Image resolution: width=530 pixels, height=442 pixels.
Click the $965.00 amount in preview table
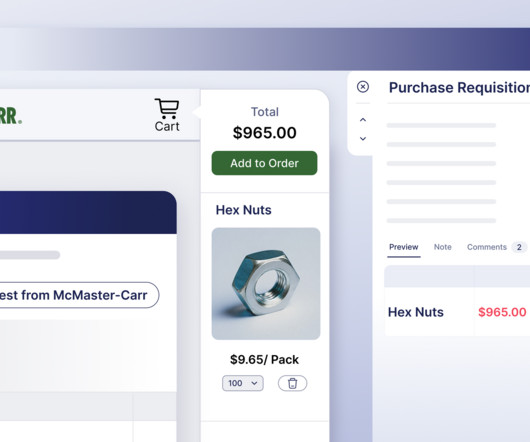click(502, 312)
